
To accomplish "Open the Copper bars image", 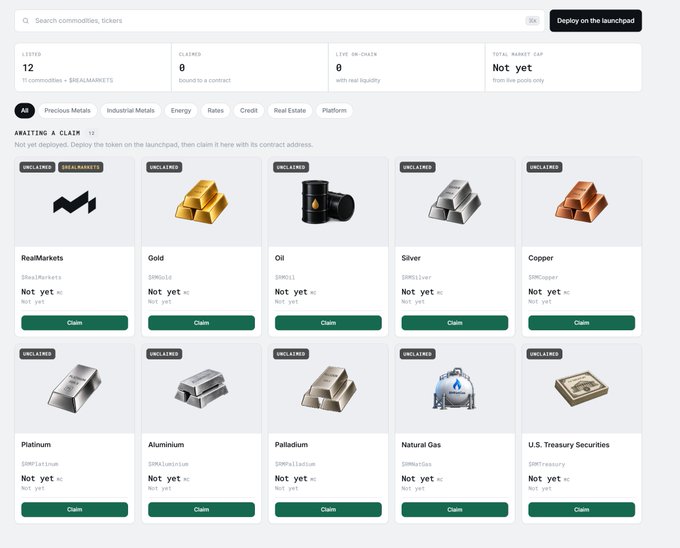I will point(582,202).
